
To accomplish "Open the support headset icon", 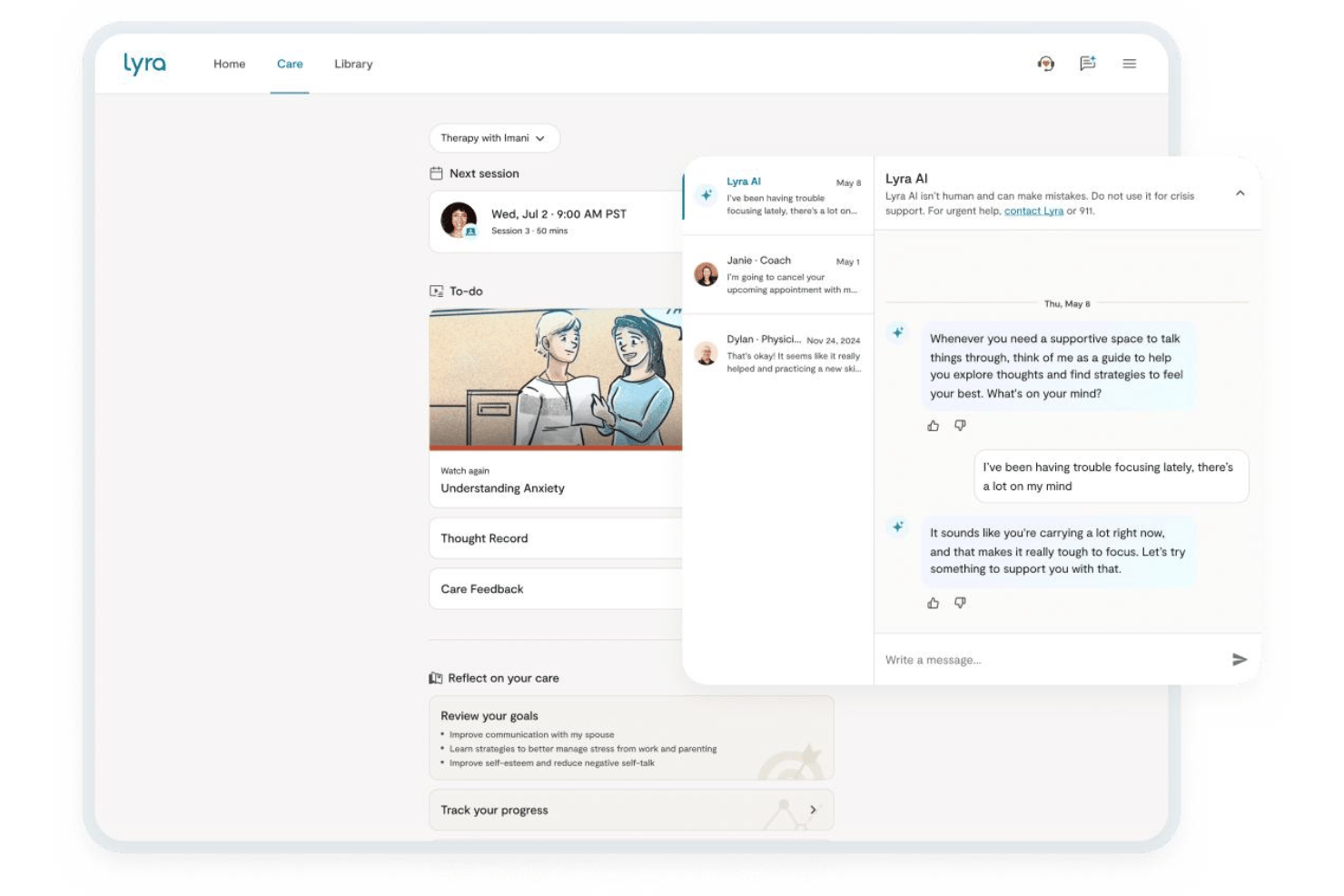I will pyautogui.click(x=1046, y=64).
